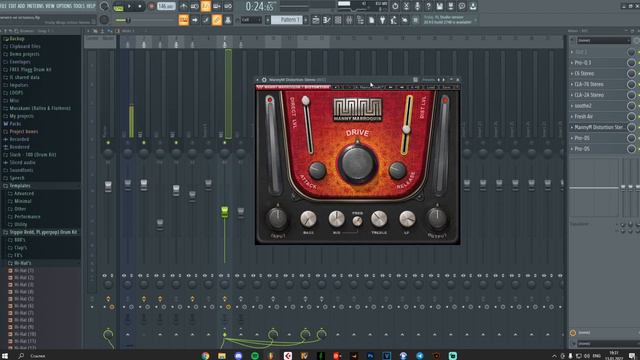
Task: Open the plugin picker plug icon
Action: [x=382, y=20]
